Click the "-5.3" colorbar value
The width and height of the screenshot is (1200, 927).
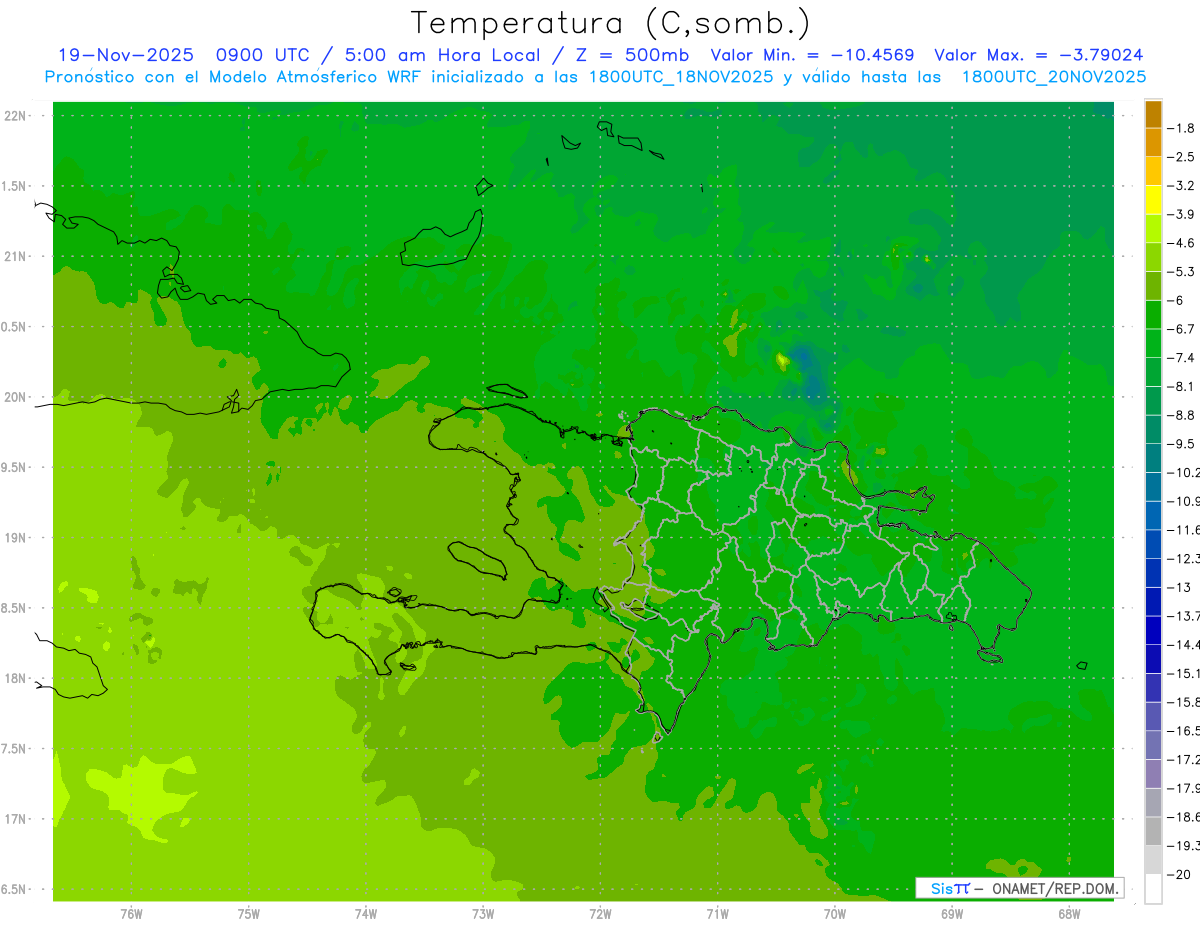click(x=1181, y=271)
